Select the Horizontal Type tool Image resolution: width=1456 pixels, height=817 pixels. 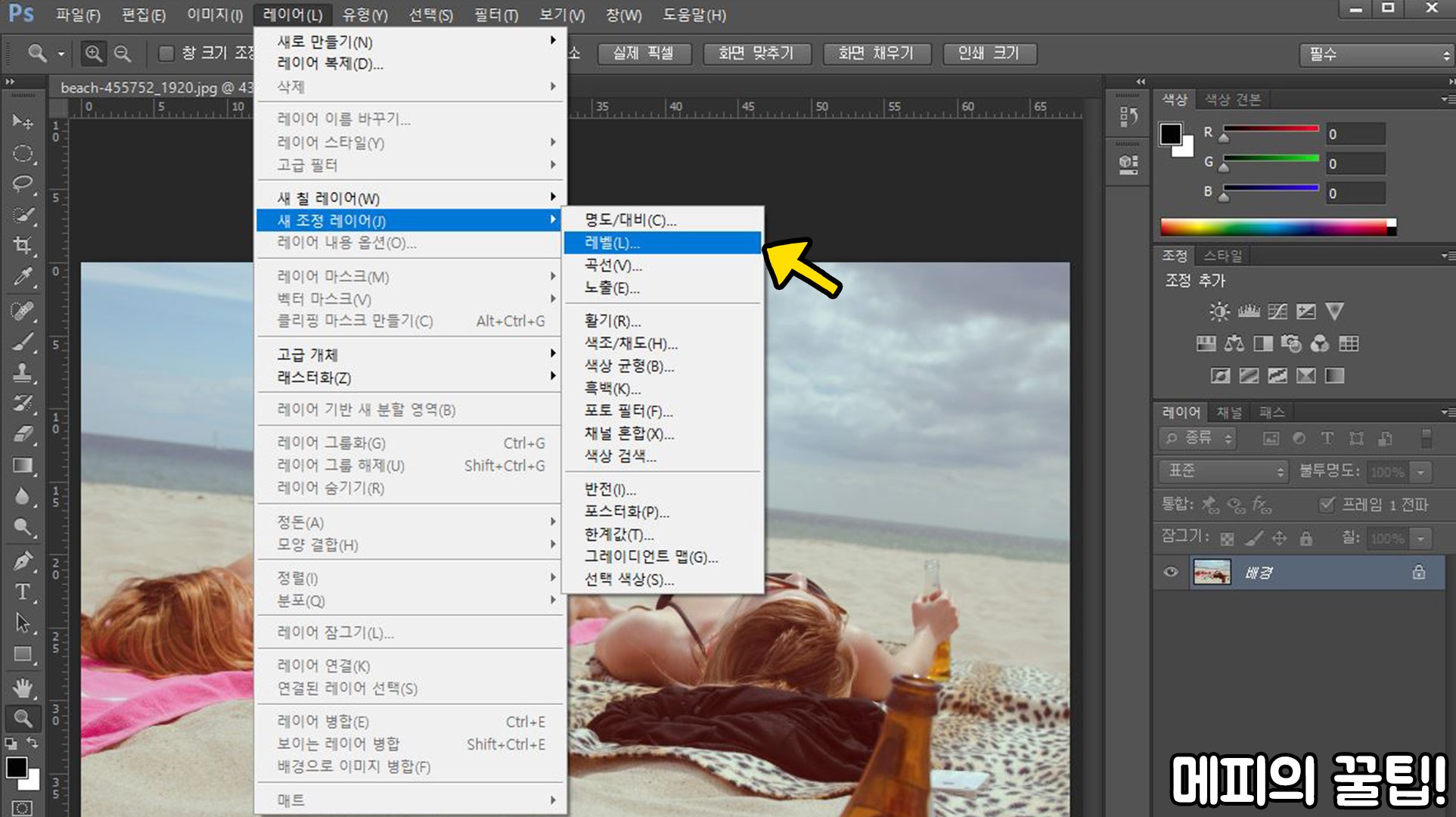23,592
